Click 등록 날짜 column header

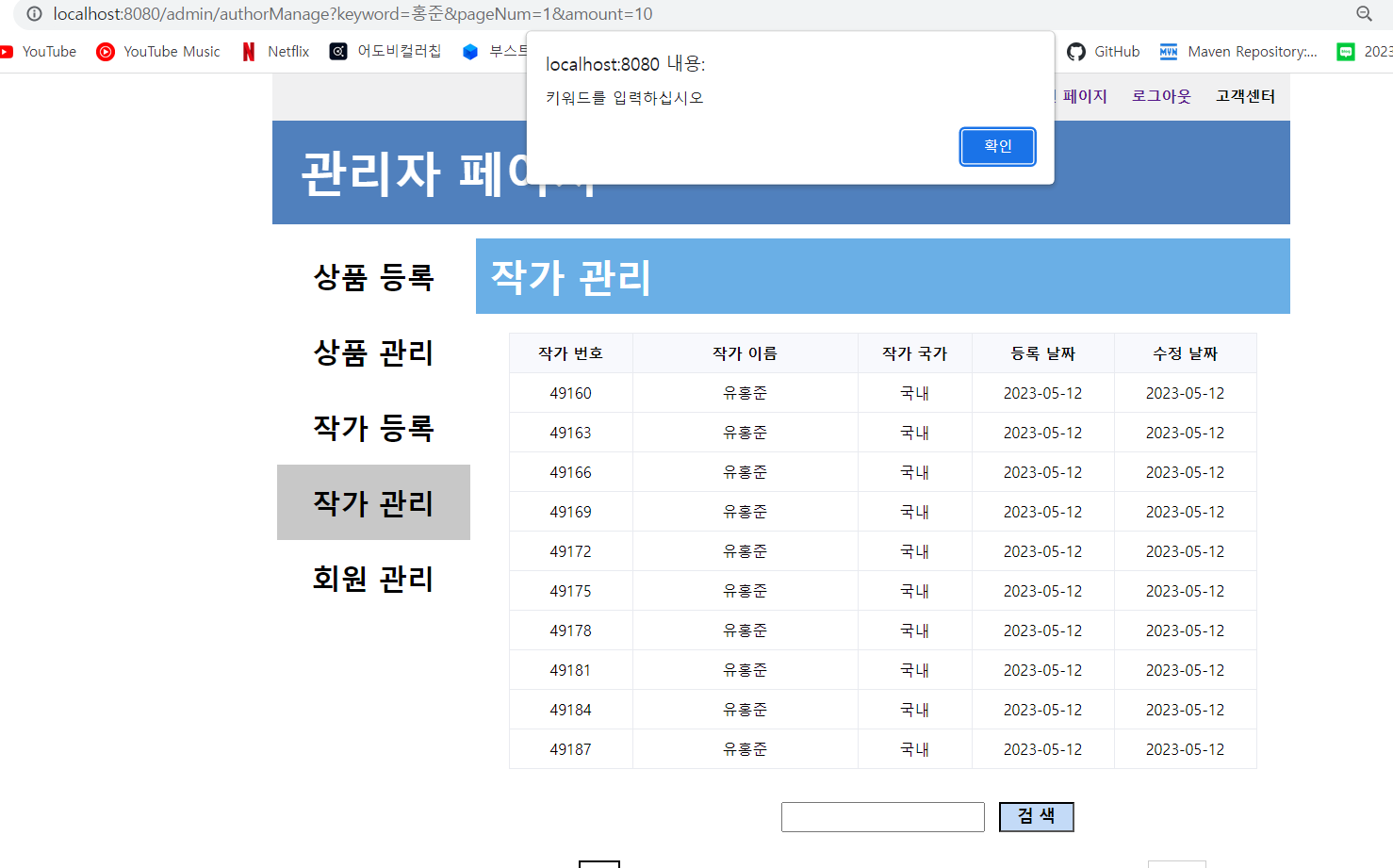[x=1042, y=353]
